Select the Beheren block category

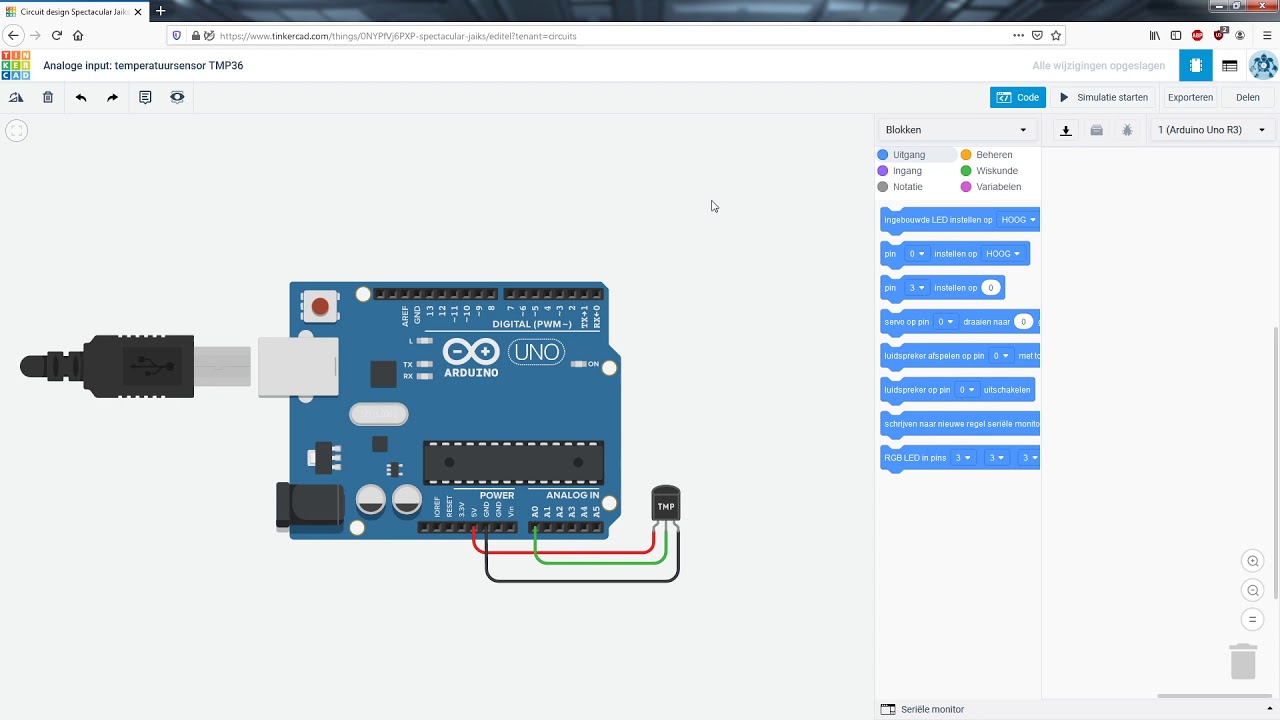click(986, 155)
